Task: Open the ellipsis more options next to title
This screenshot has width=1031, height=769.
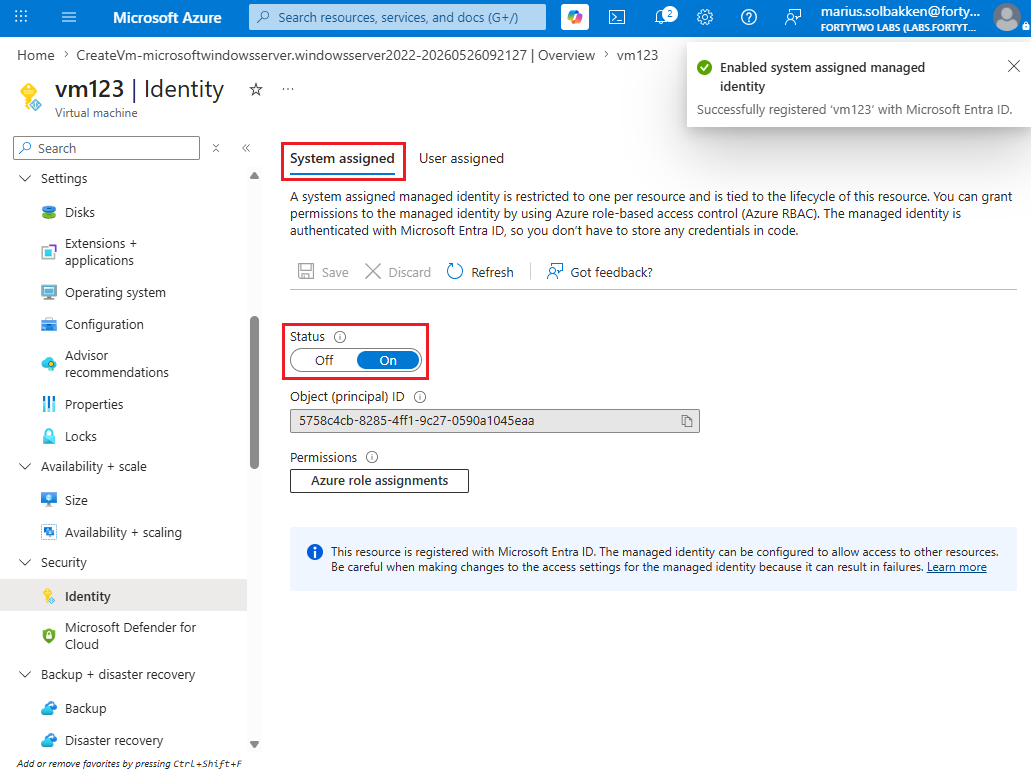Action: (x=288, y=89)
